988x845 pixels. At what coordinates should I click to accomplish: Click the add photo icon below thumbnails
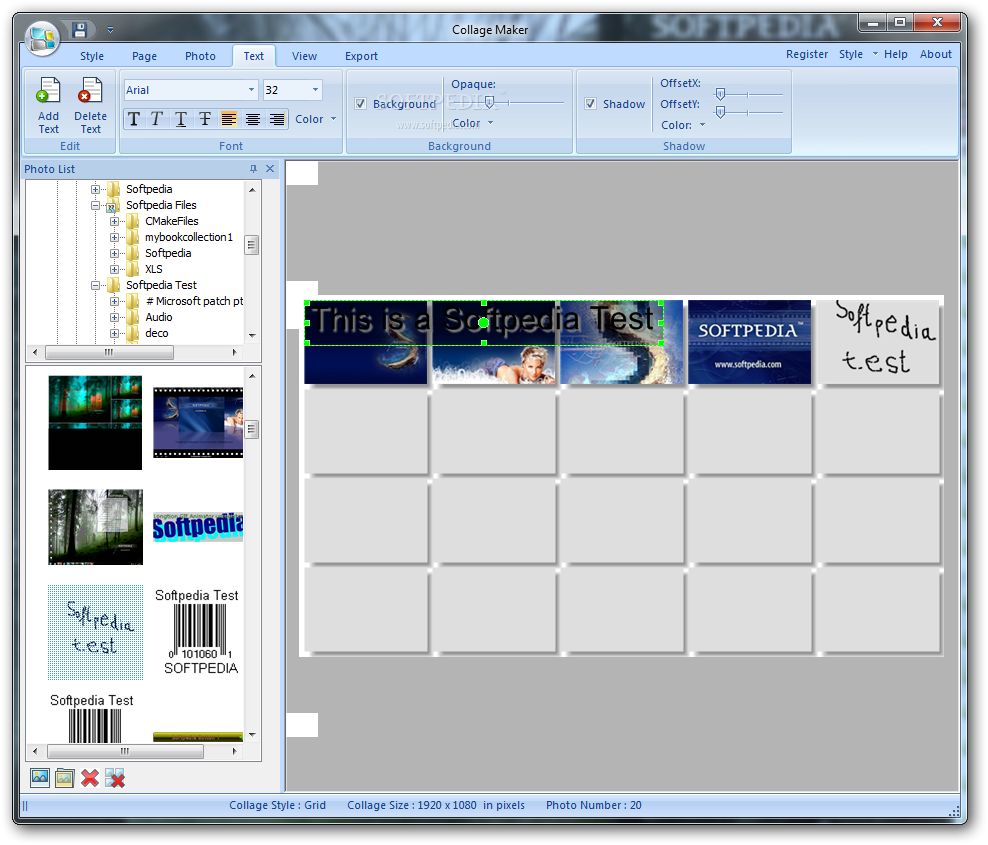pos(40,778)
